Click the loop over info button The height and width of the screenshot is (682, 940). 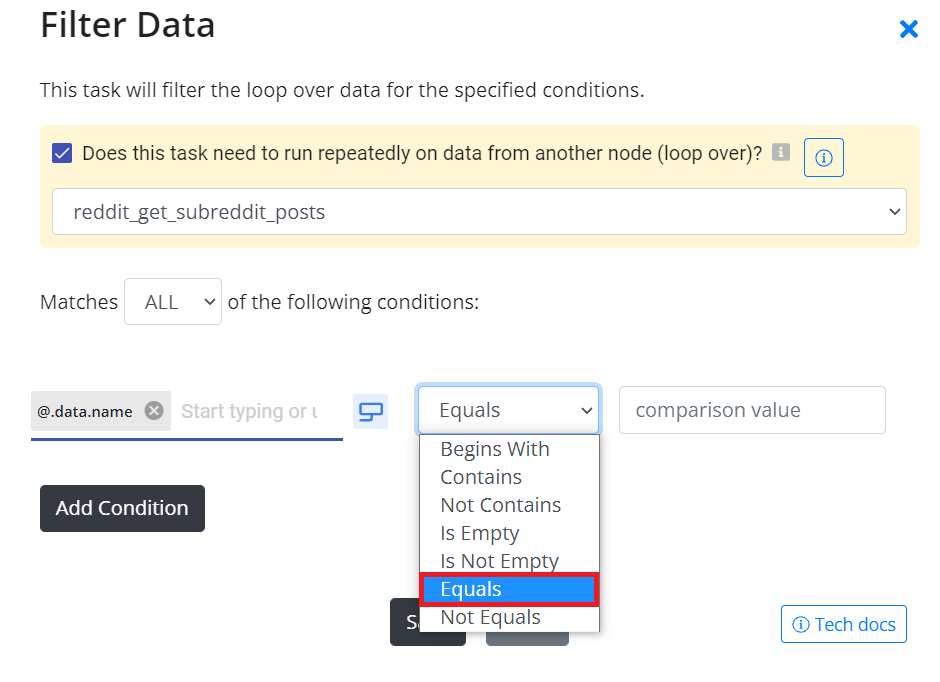823,158
